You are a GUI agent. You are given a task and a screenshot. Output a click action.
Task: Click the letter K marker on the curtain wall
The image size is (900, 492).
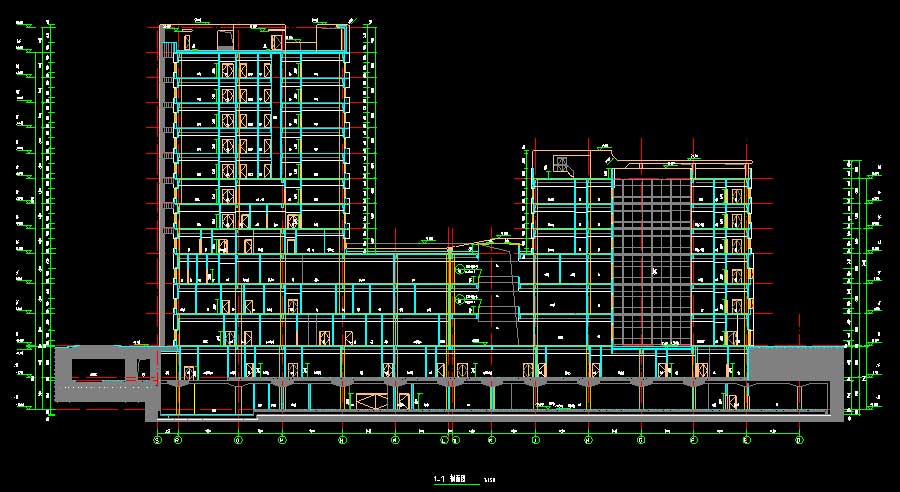[x=655, y=272]
